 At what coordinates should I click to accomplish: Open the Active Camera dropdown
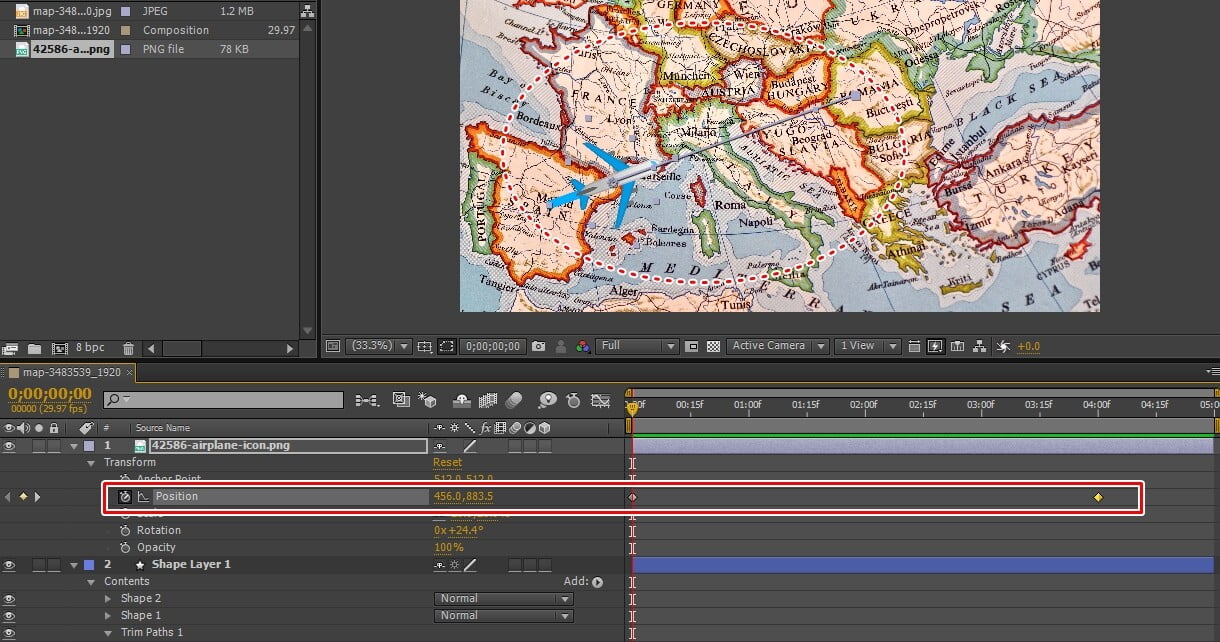[x=778, y=346]
